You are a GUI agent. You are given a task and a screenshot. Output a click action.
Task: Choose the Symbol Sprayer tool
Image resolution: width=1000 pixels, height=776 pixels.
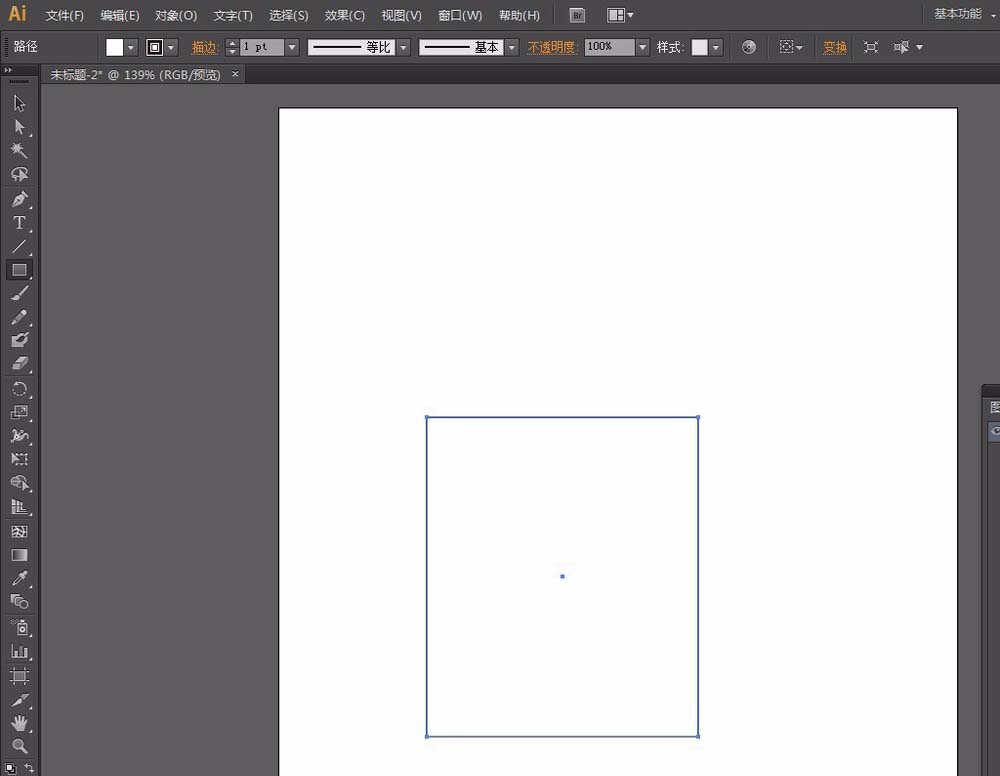click(19, 627)
